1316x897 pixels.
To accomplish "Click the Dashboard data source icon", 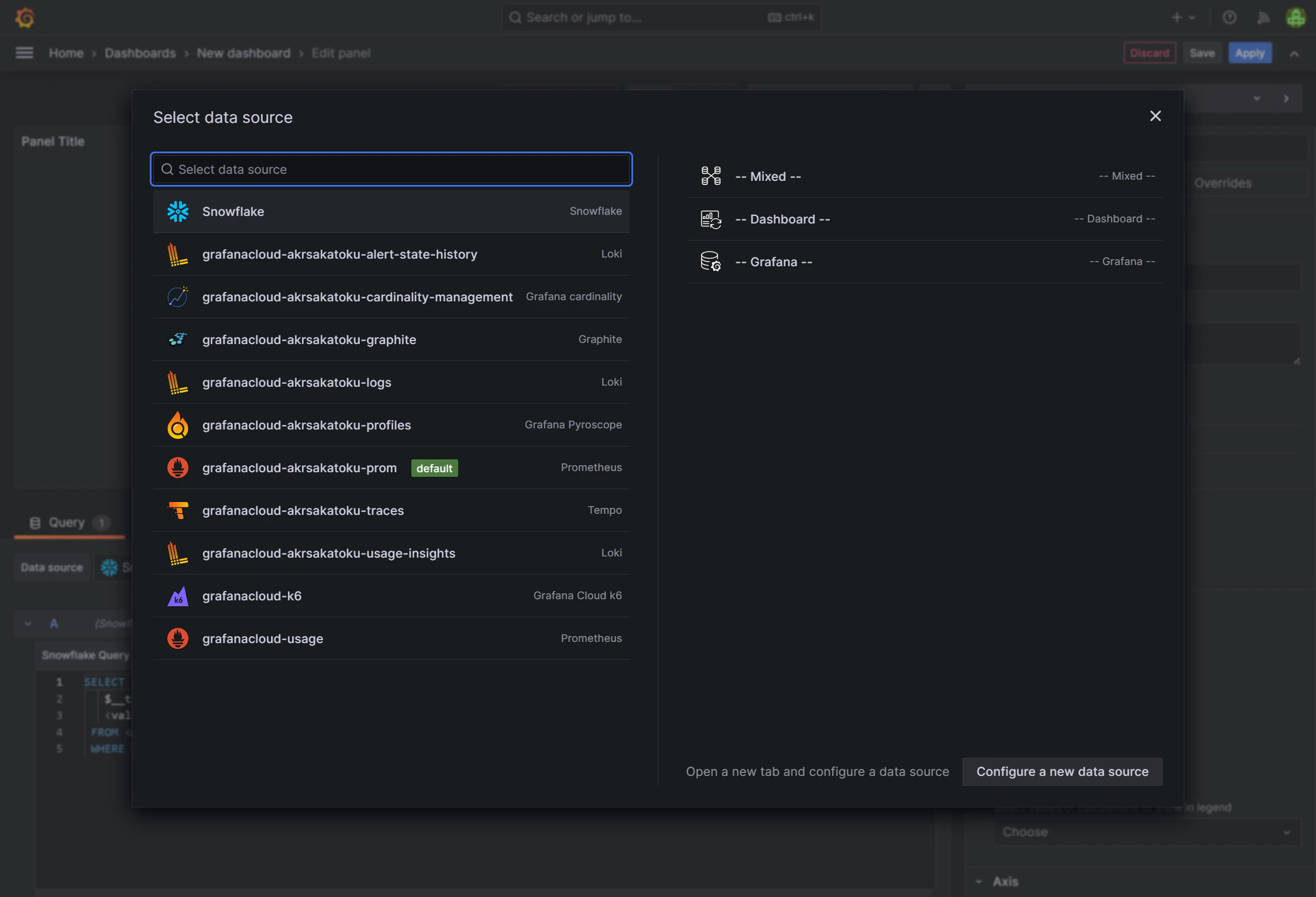I will pos(711,219).
